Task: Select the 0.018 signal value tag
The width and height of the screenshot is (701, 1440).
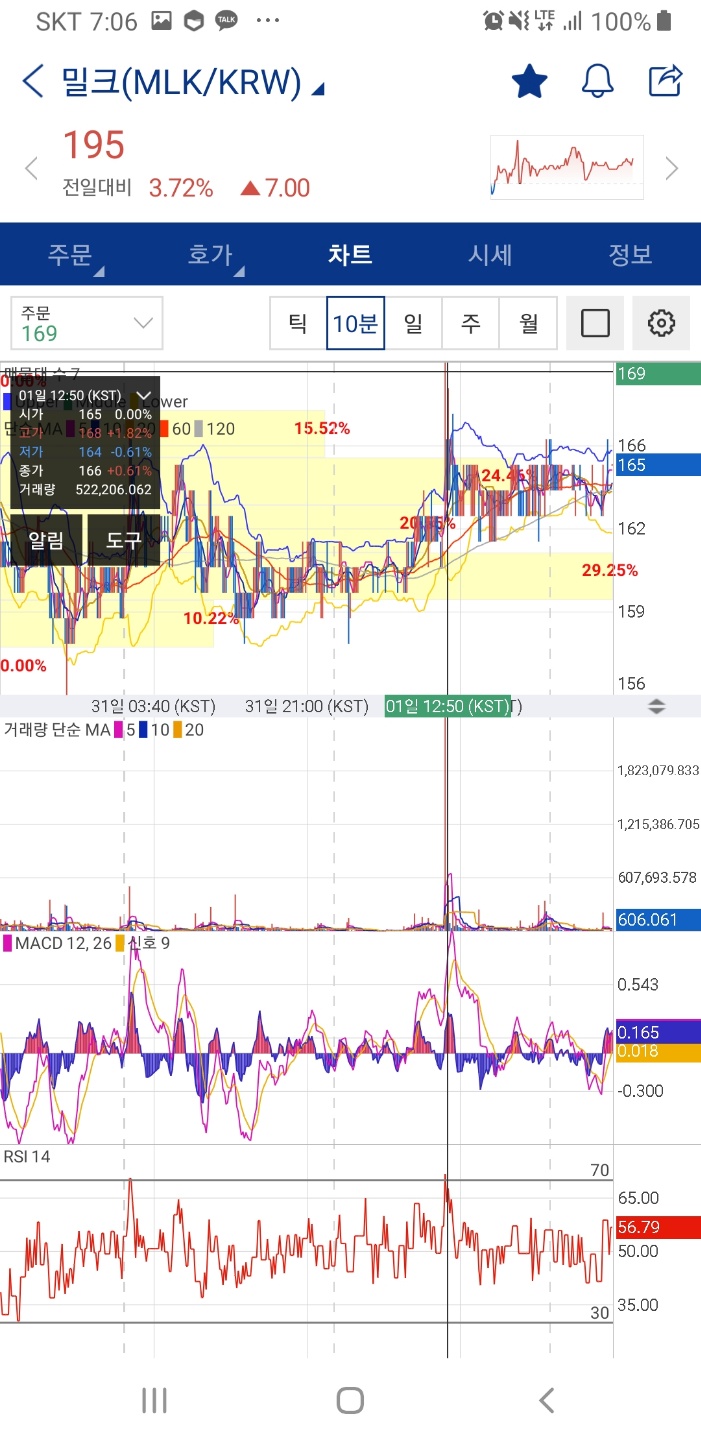Action: pyautogui.click(x=659, y=1051)
